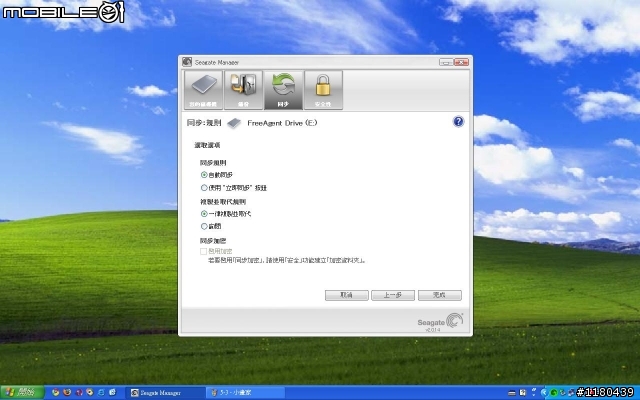Screen dimensions: 640x400
Task: Minimize the Seagate Manager window
Action: pyautogui.click(x=446, y=62)
